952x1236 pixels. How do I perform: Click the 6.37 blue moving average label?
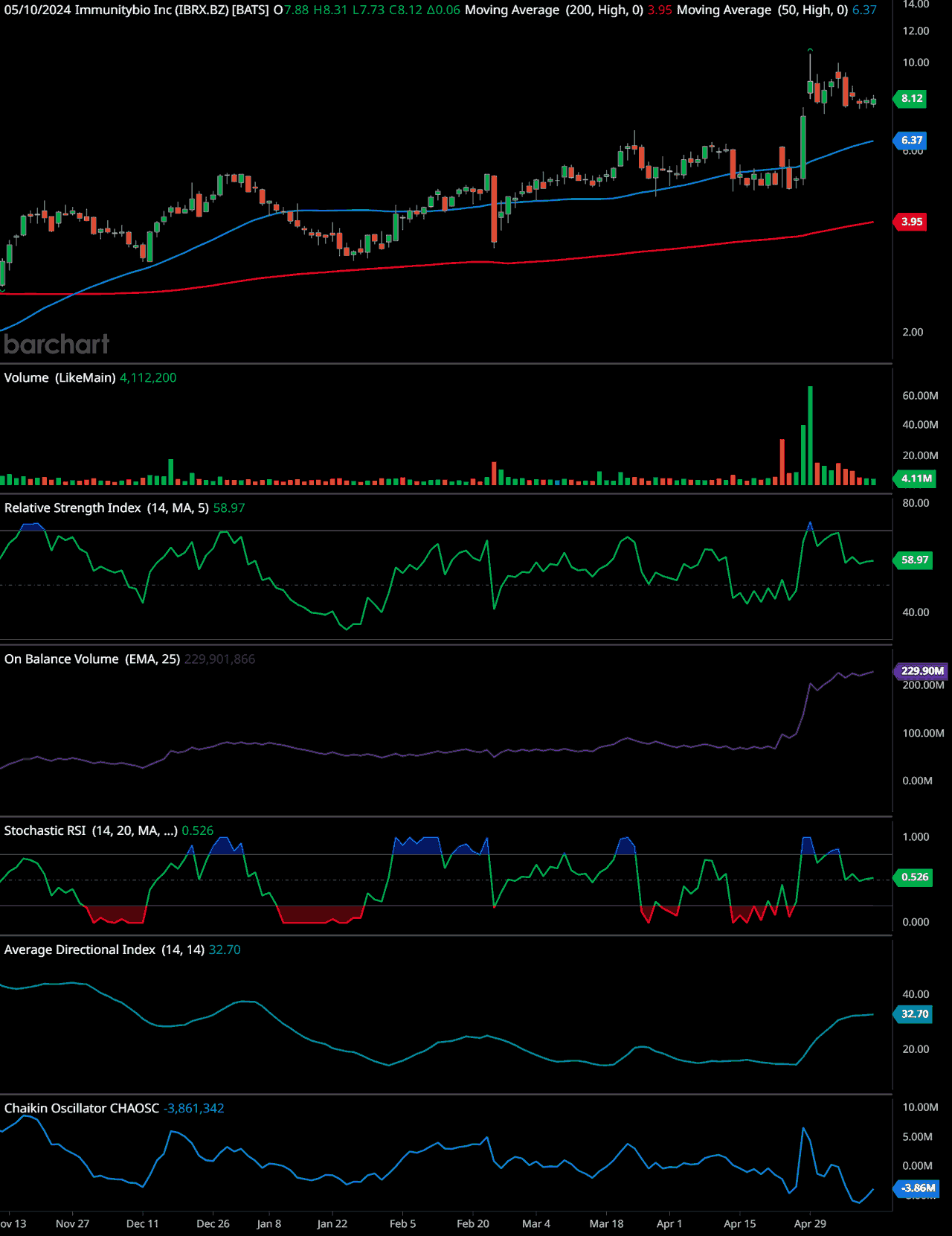tap(911, 140)
